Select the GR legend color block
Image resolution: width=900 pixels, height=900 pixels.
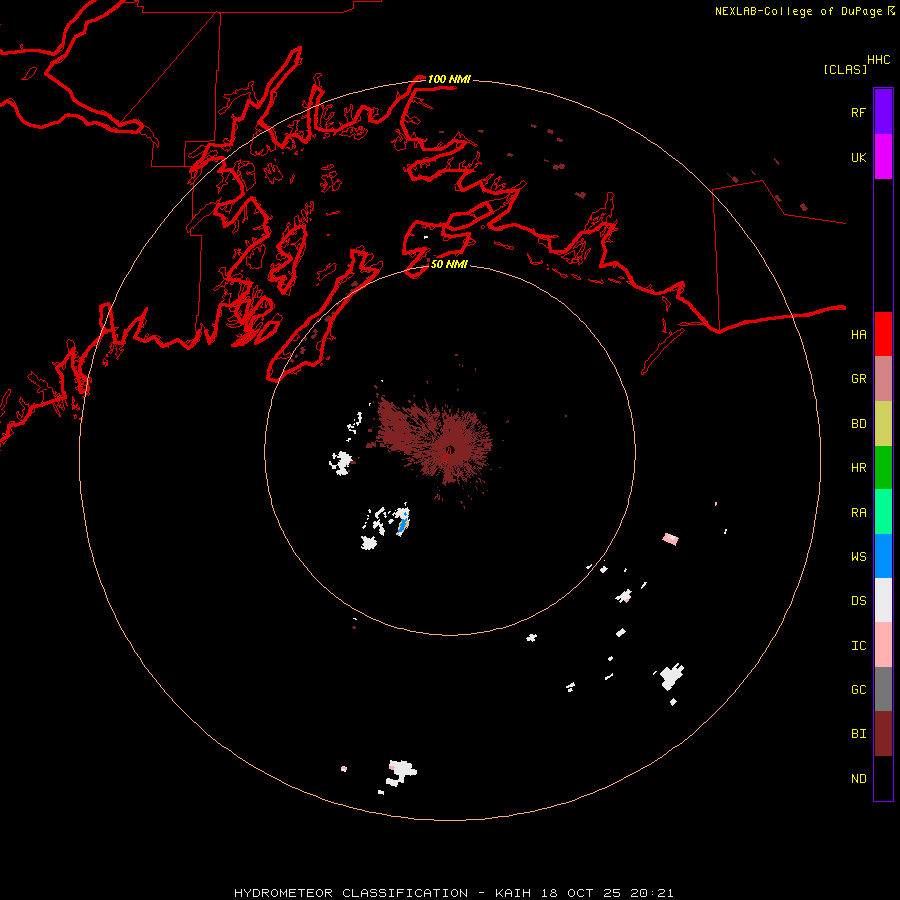tap(883, 379)
